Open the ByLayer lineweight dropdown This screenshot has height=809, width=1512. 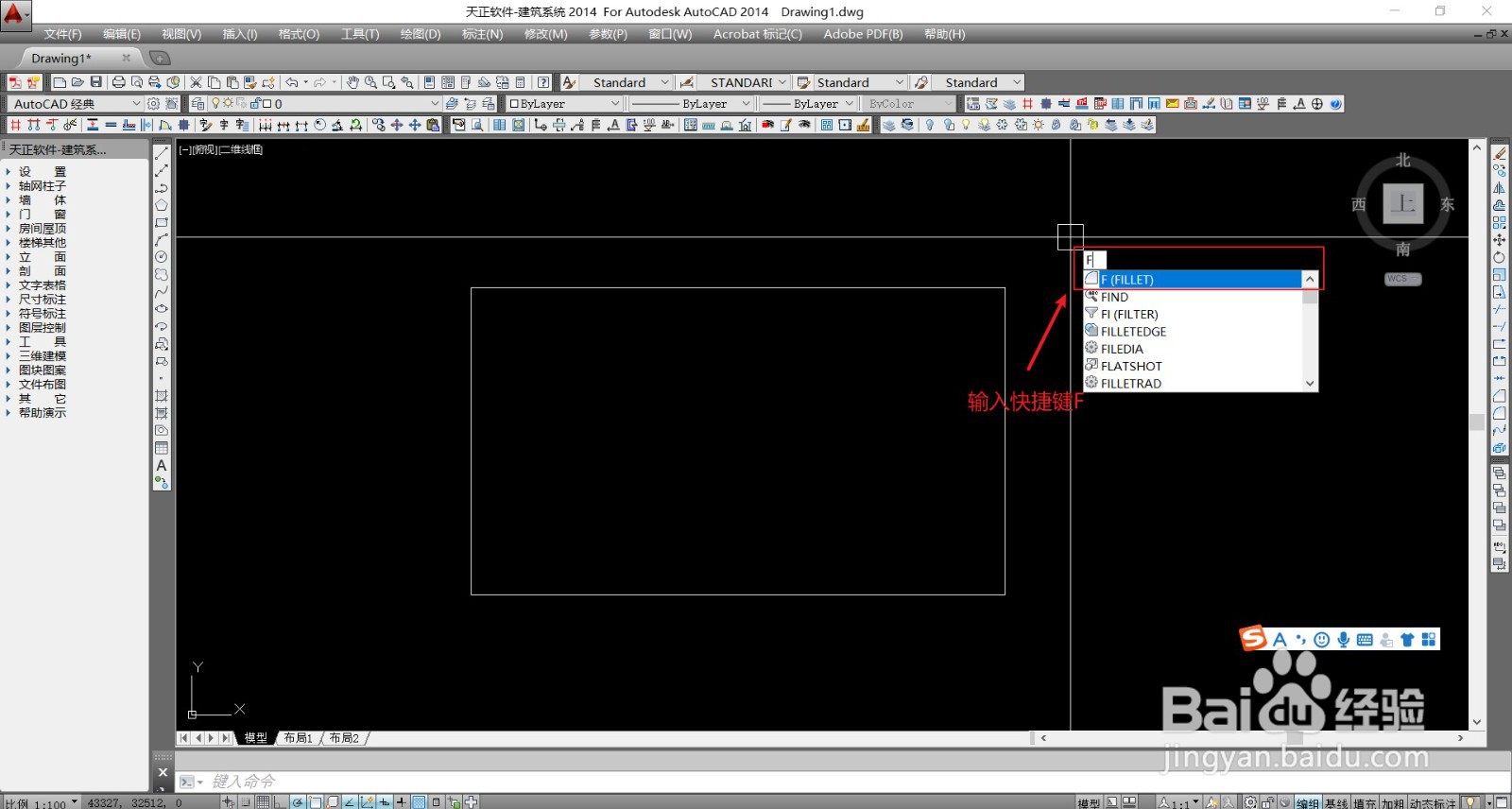click(808, 104)
